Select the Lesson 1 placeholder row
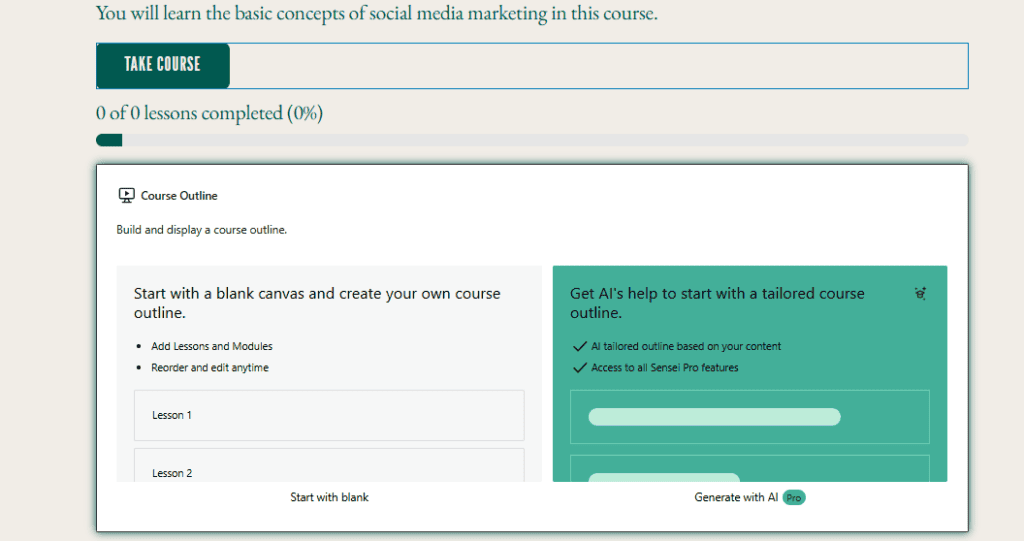 (329, 416)
